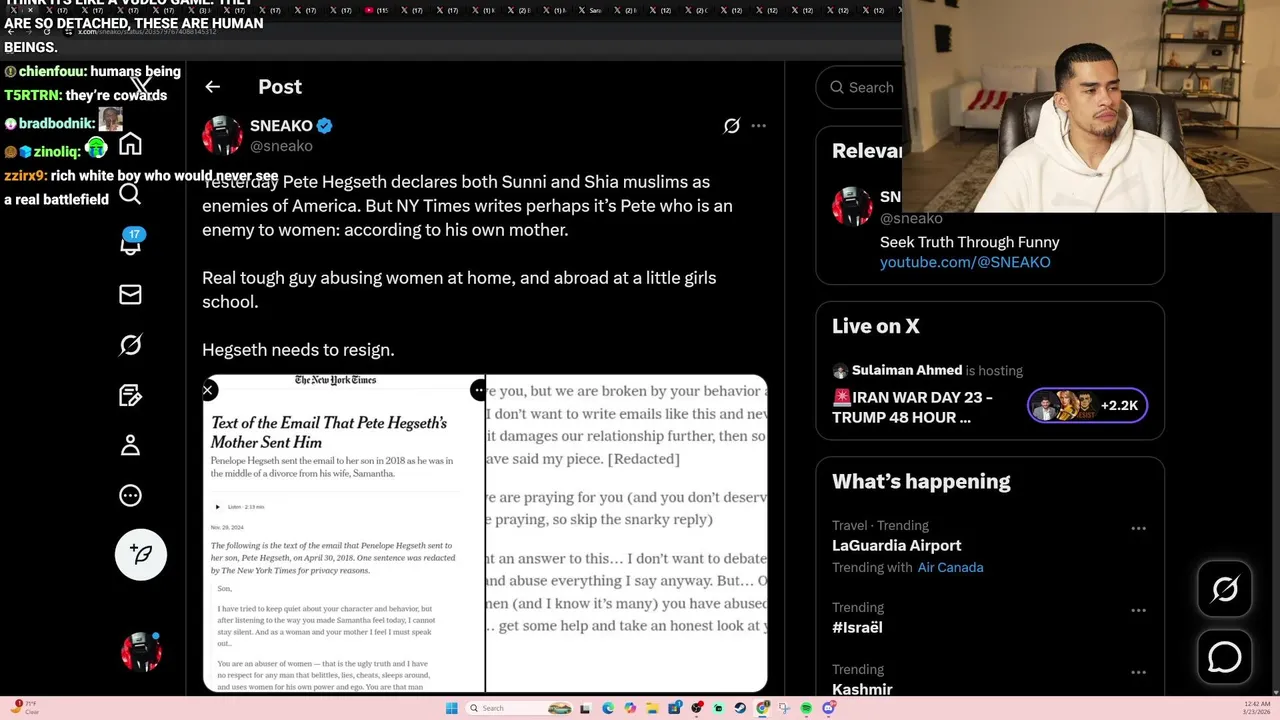Launch Microsoft Edge from taskbar

click(x=608, y=708)
